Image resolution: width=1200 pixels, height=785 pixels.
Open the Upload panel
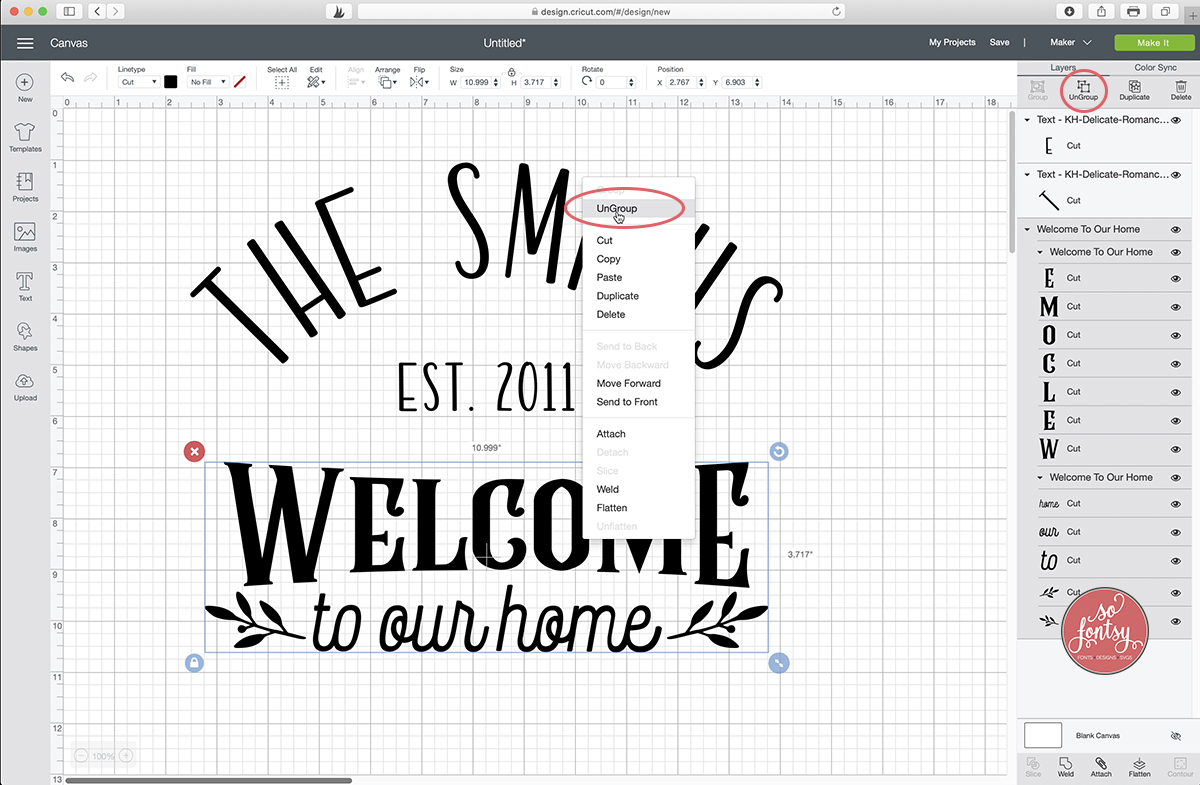tap(25, 386)
